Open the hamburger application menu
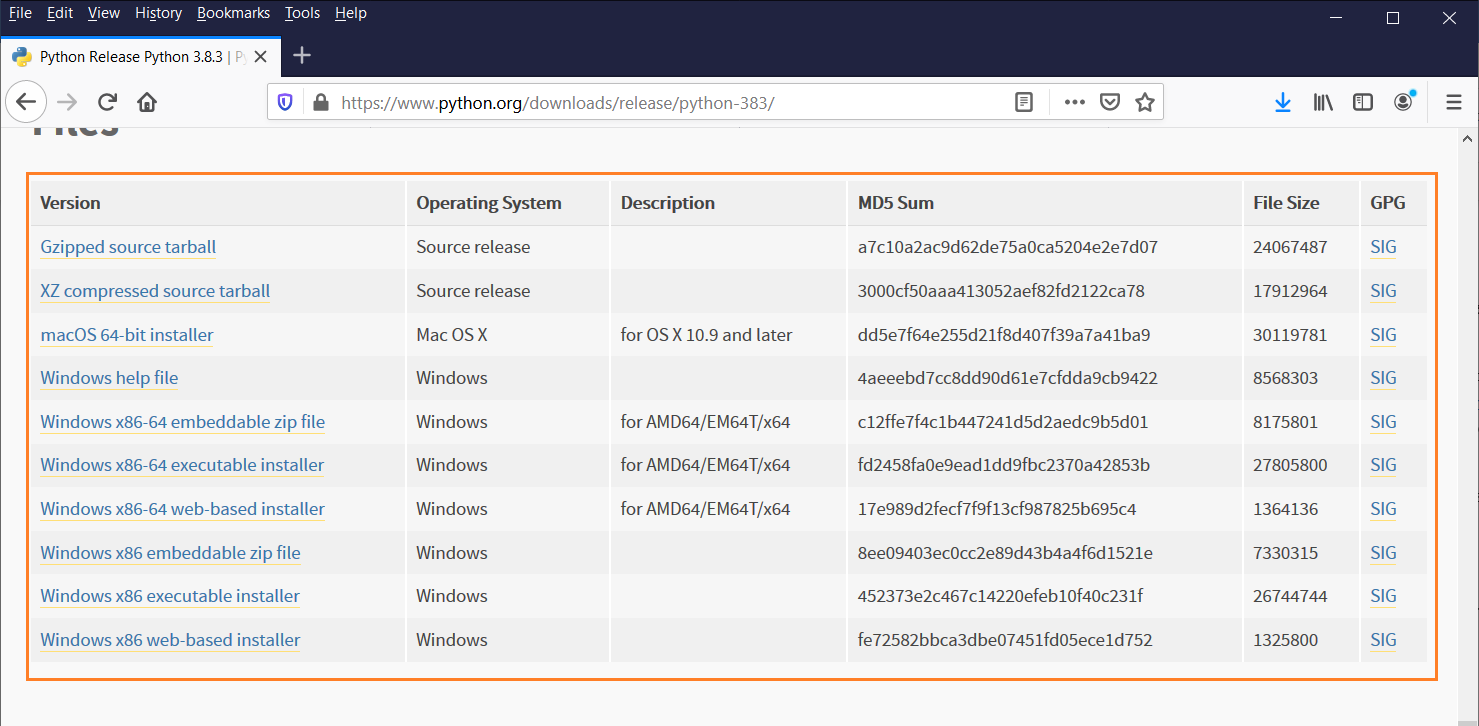The image size is (1479, 726). point(1455,102)
